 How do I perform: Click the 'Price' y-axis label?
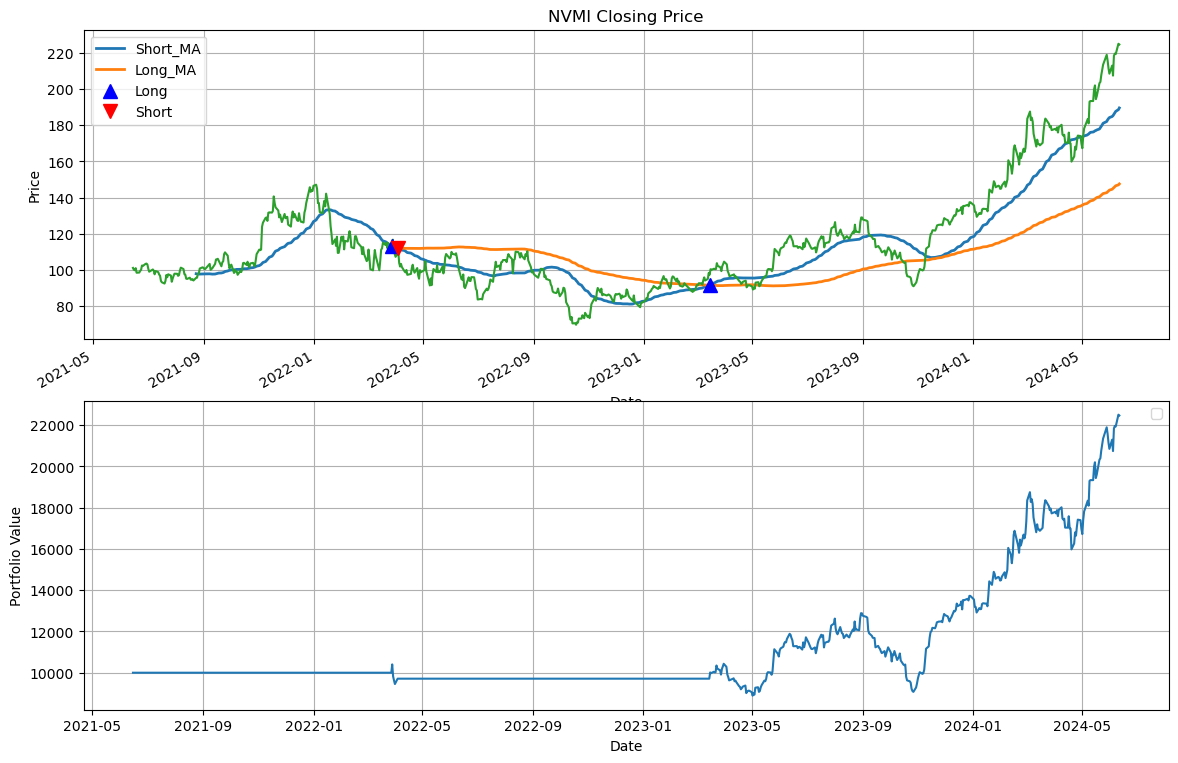[35, 187]
